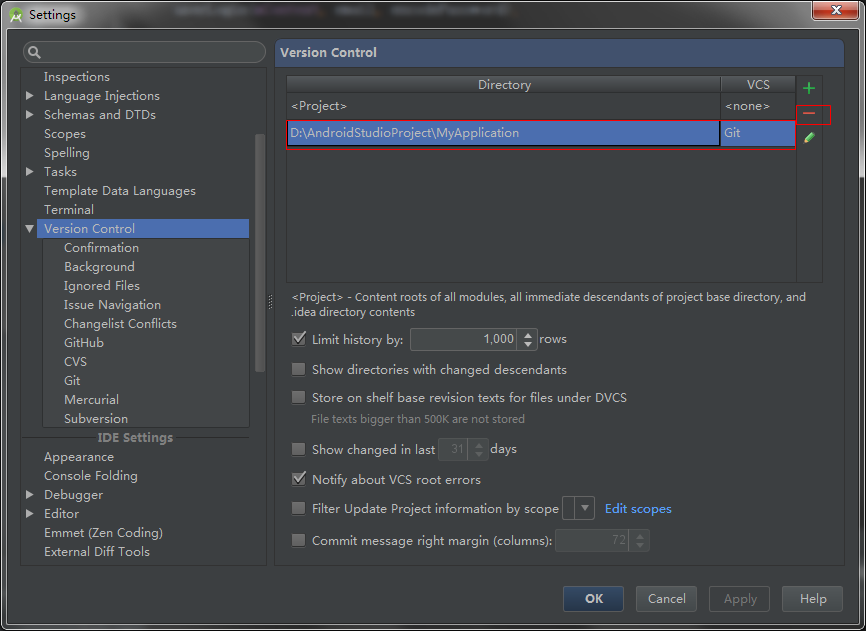Open the Ignored Files settings page
The width and height of the screenshot is (866, 631).
point(102,286)
